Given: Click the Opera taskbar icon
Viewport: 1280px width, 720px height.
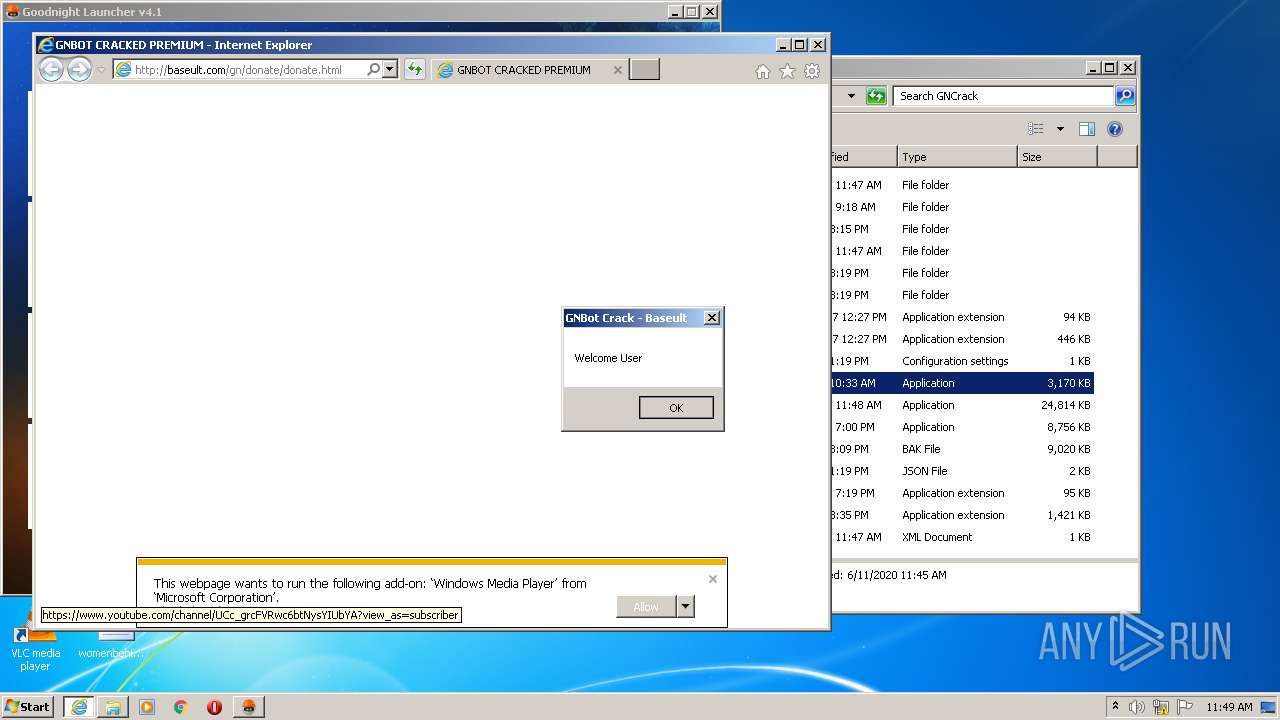Looking at the screenshot, I should pos(214,706).
